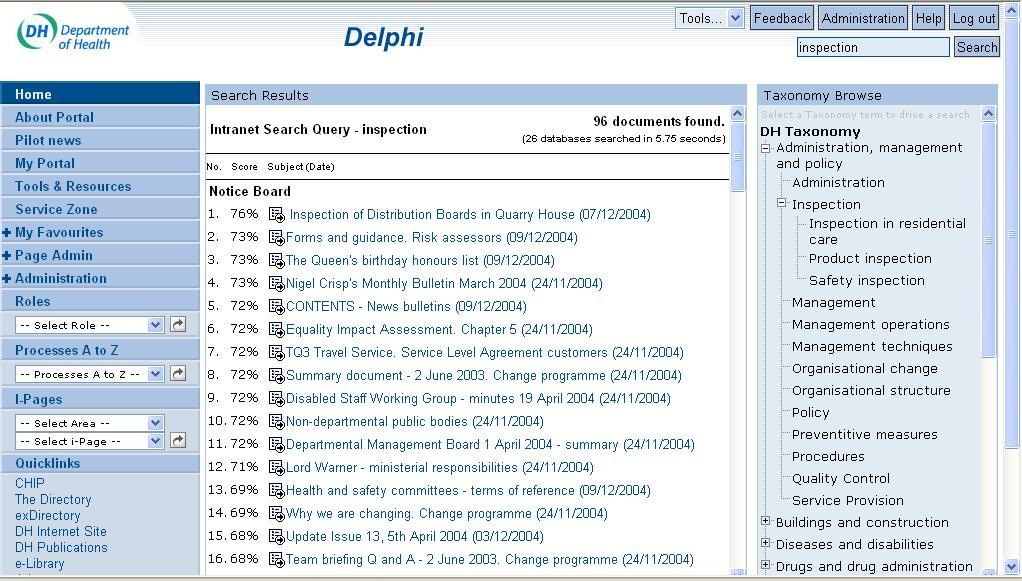
Task: Click the go arrow next to Processes A to Z dropdown
Action: point(178,373)
